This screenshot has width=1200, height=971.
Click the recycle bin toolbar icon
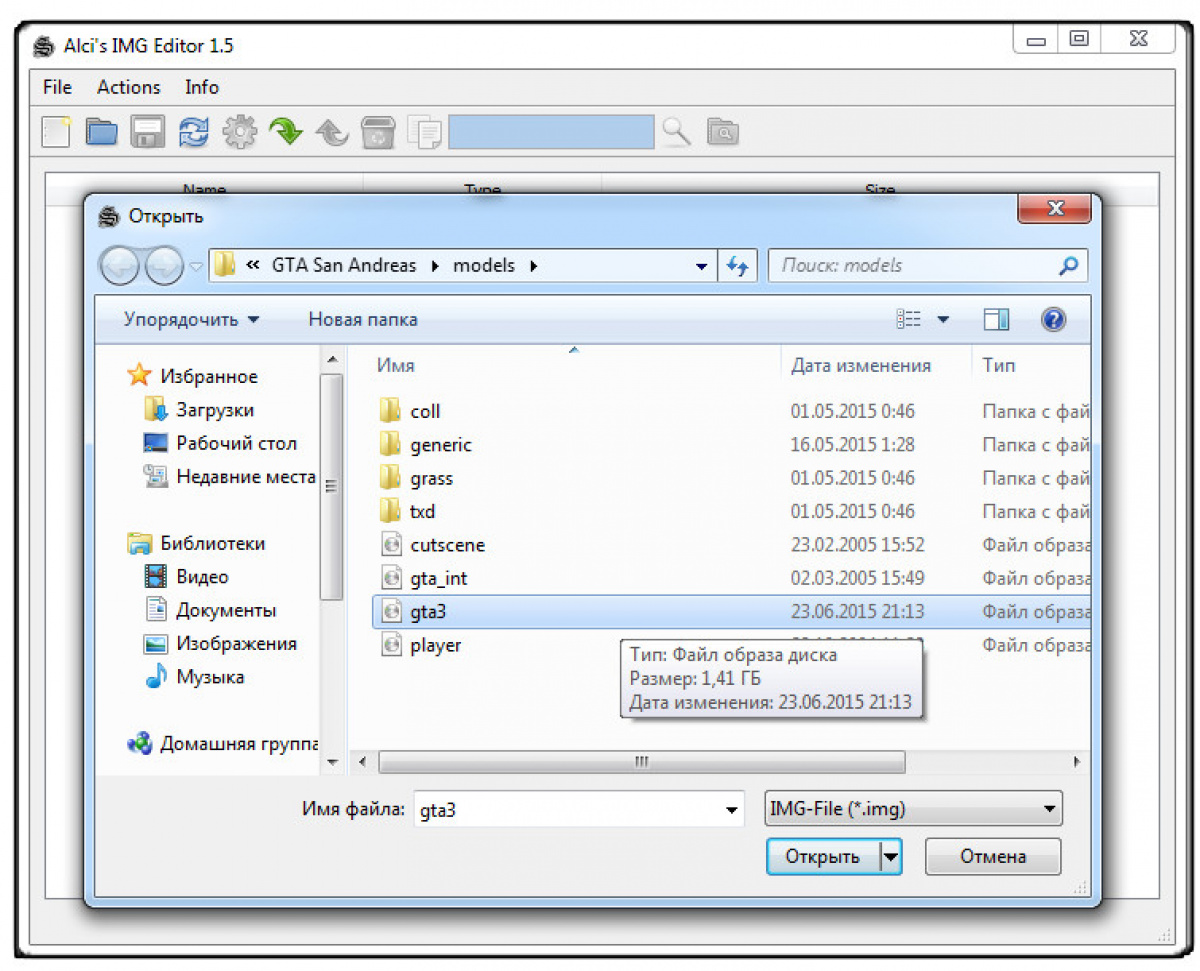(x=378, y=132)
